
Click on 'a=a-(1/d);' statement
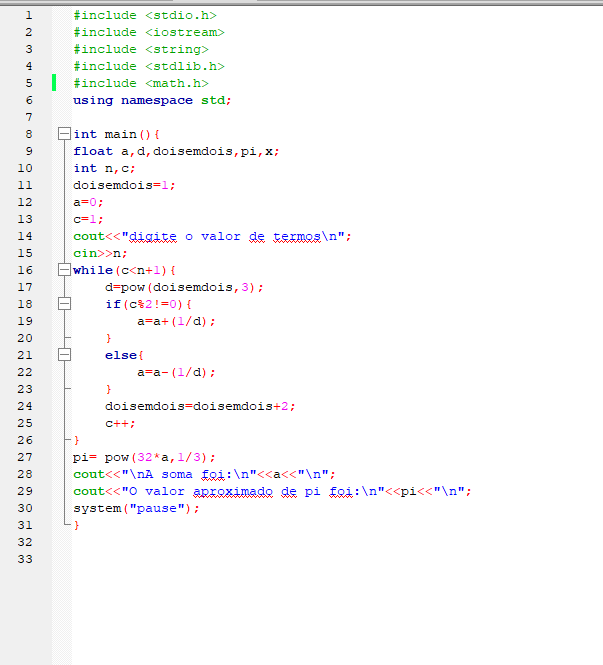click(176, 372)
